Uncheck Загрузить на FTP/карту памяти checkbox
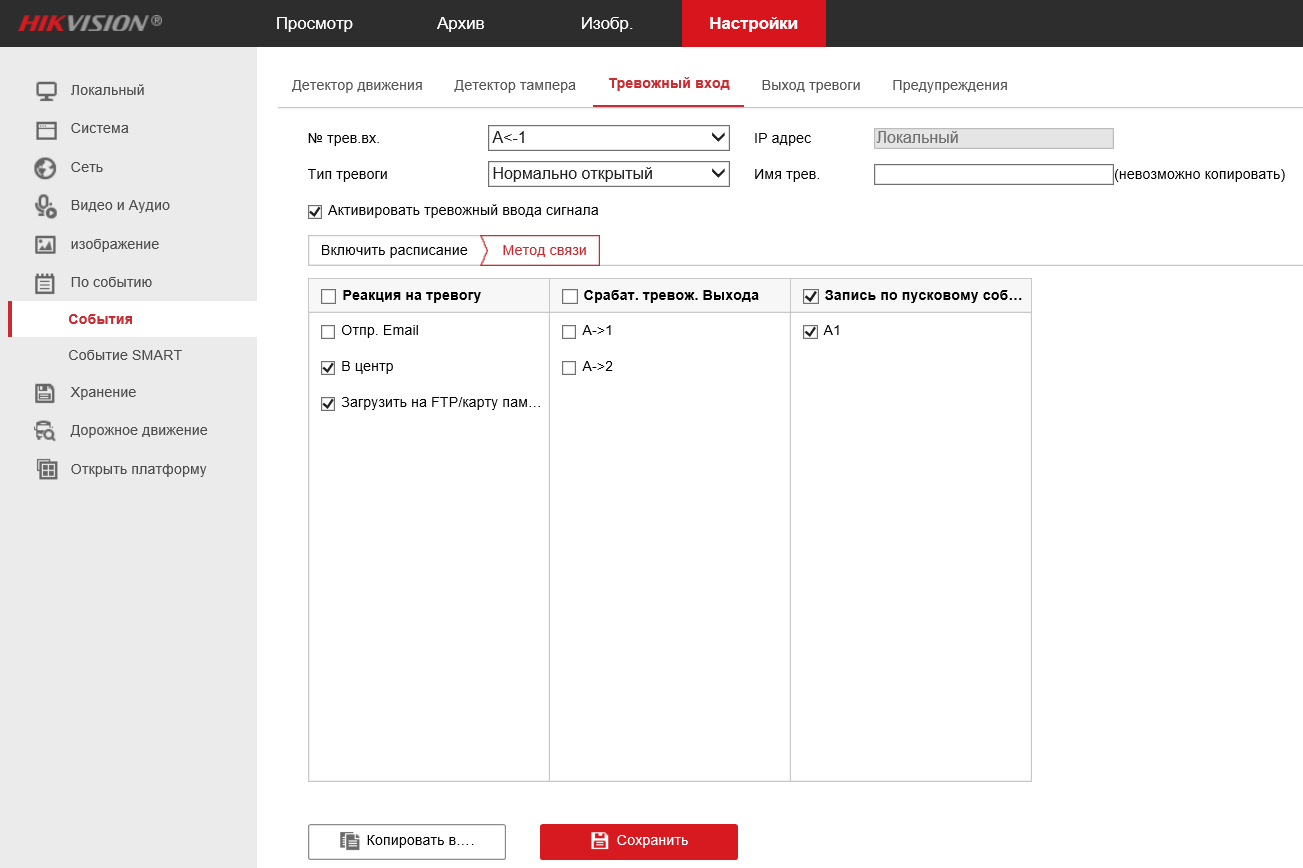1303x868 pixels. 328,404
